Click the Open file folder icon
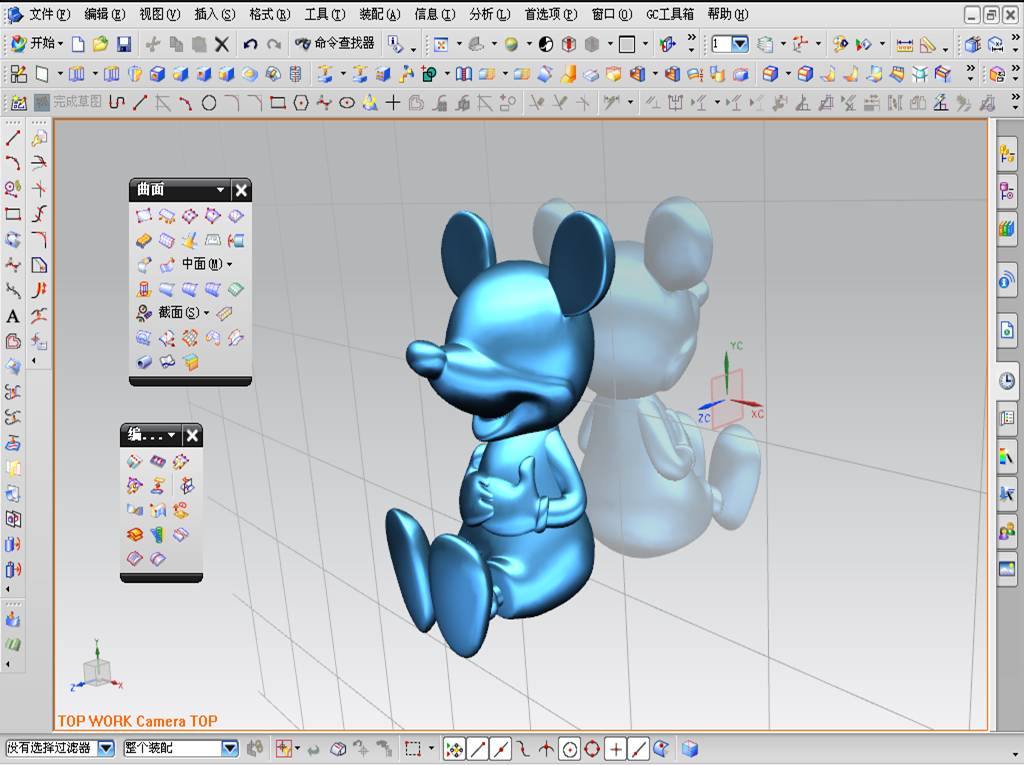This screenshot has width=1024, height=765. pyautogui.click(x=100, y=44)
